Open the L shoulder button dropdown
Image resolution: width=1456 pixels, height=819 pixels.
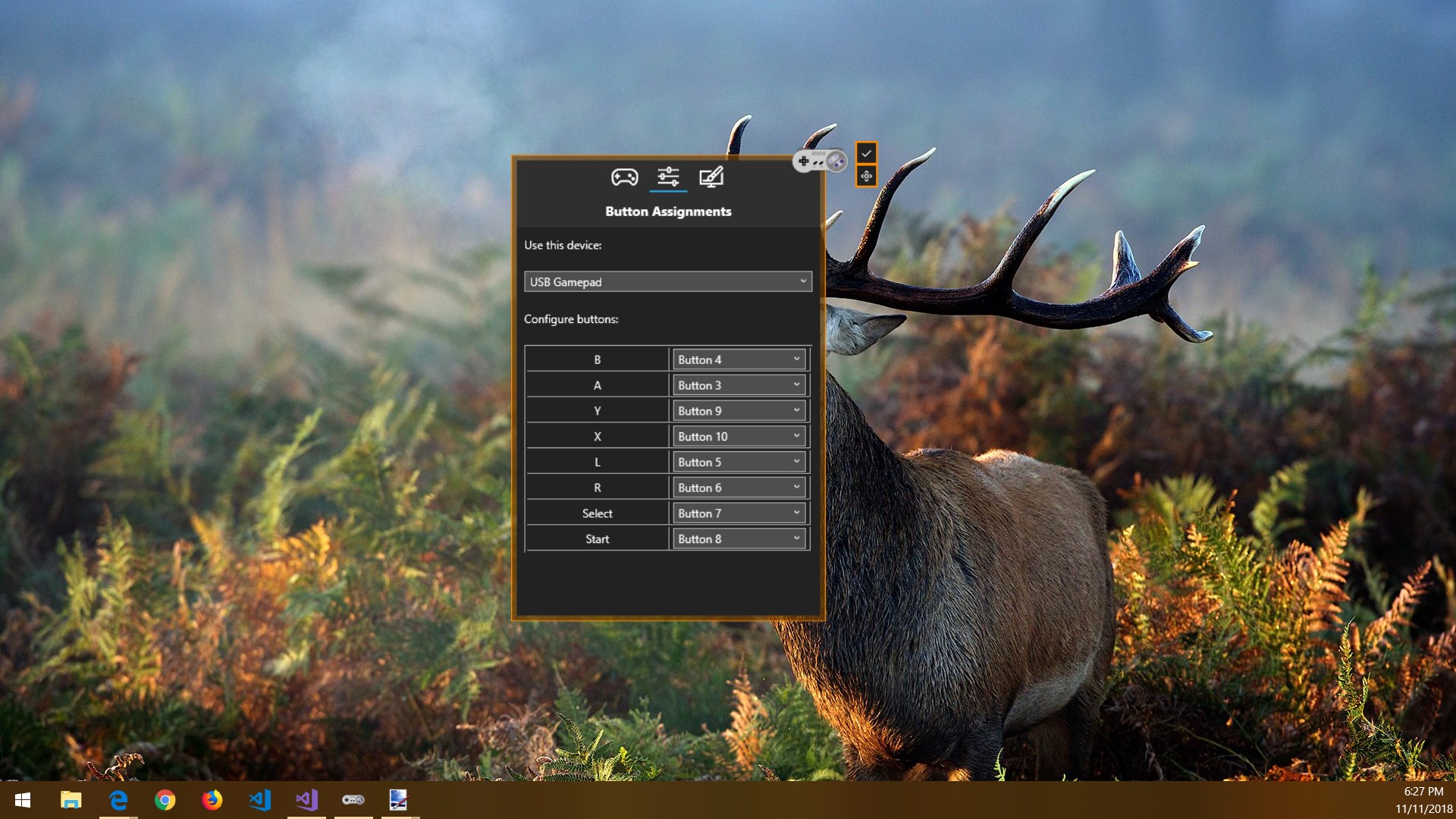pyautogui.click(x=739, y=463)
